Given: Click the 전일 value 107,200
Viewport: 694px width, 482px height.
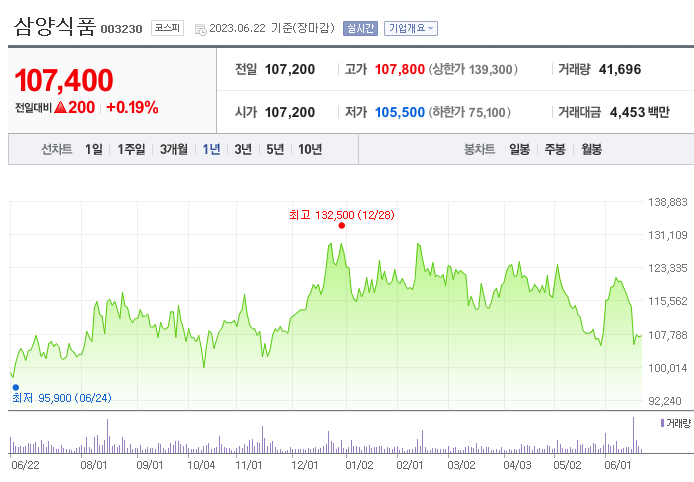Looking at the screenshot, I should coord(289,69).
